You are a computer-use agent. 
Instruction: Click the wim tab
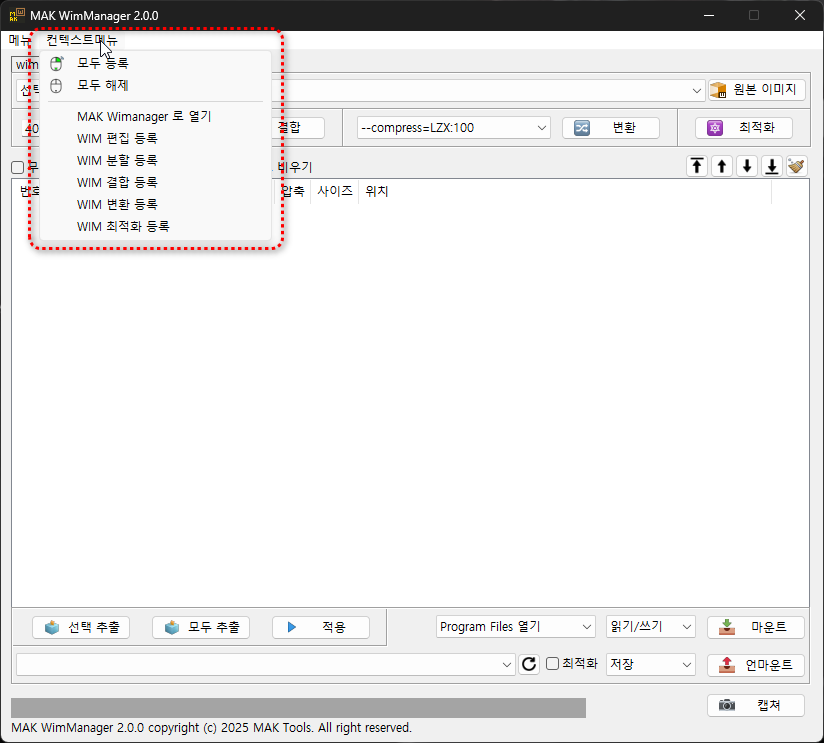pos(25,65)
